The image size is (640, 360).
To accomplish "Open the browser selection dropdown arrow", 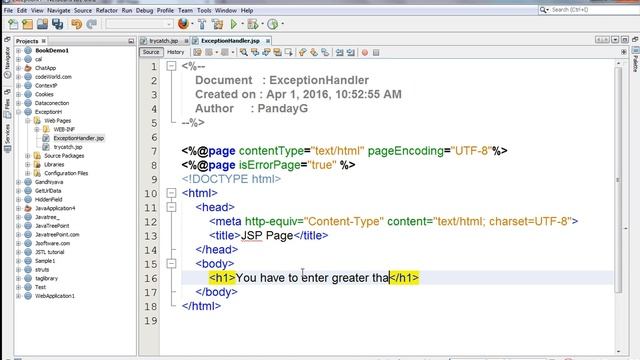I will pos(192,24).
